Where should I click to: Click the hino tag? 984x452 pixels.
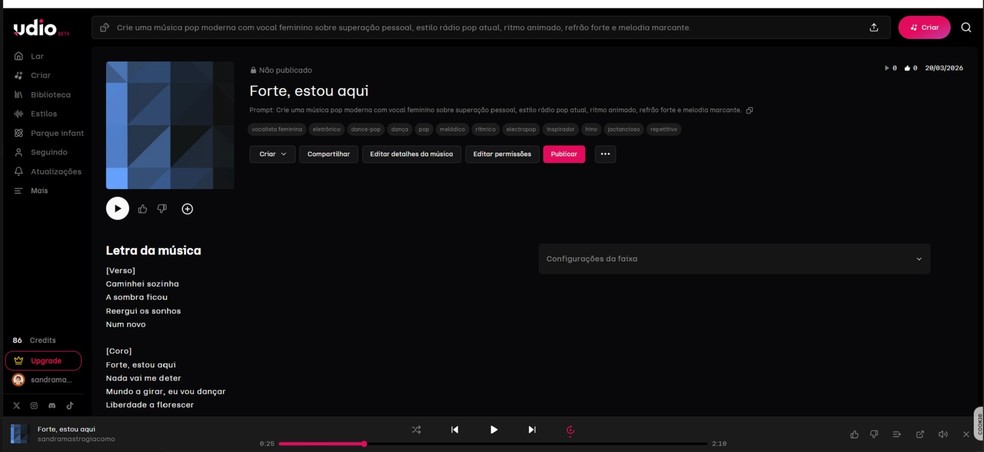591,129
